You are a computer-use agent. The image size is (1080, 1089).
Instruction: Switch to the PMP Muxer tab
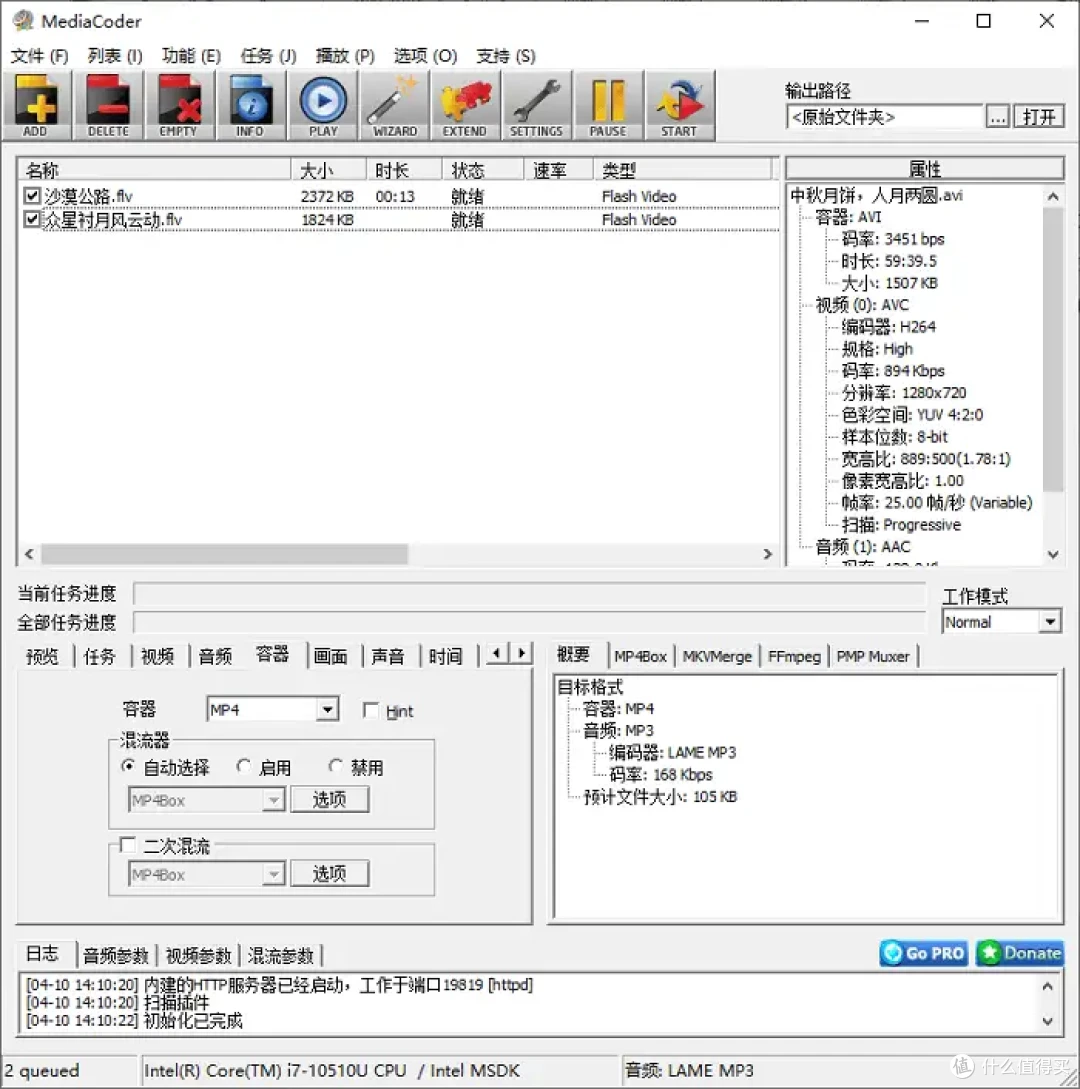[x=873, y=656]
